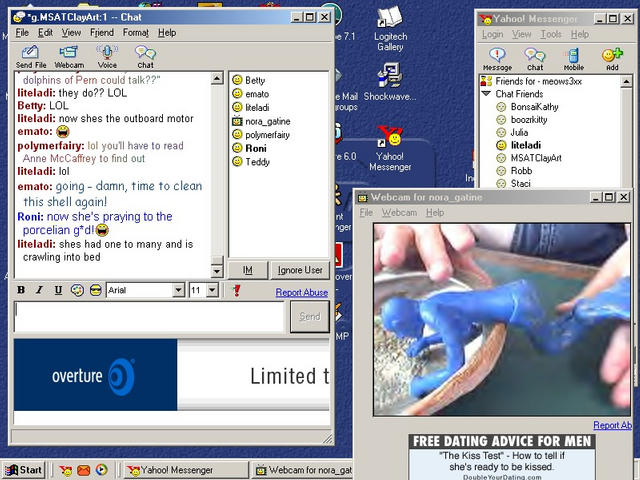Click nora_gatine webcam icon in user list
This screenshot has height=480, width=640.
coord(237,121)
